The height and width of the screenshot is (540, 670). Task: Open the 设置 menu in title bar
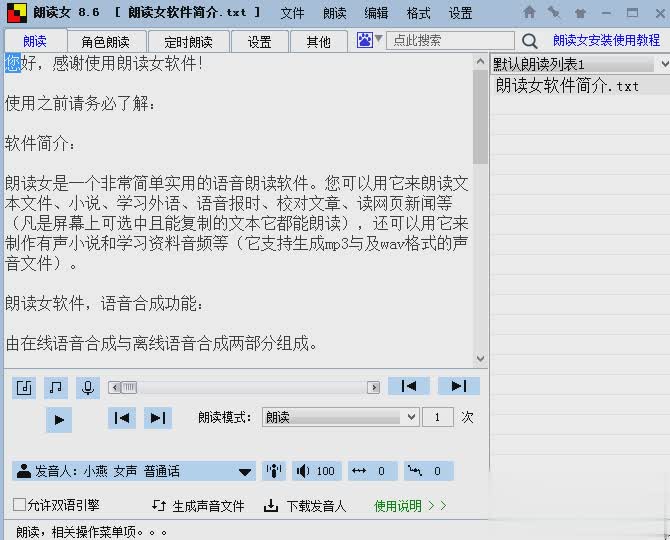(x=461, y=13)
